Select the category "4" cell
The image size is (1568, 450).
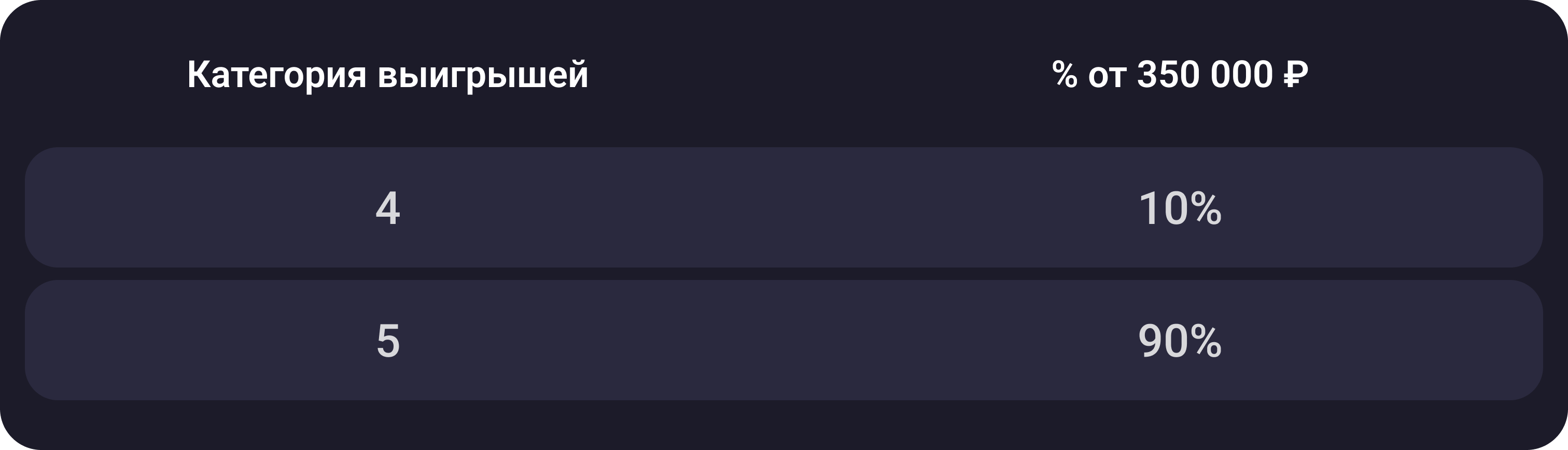(x=388, y=208)
